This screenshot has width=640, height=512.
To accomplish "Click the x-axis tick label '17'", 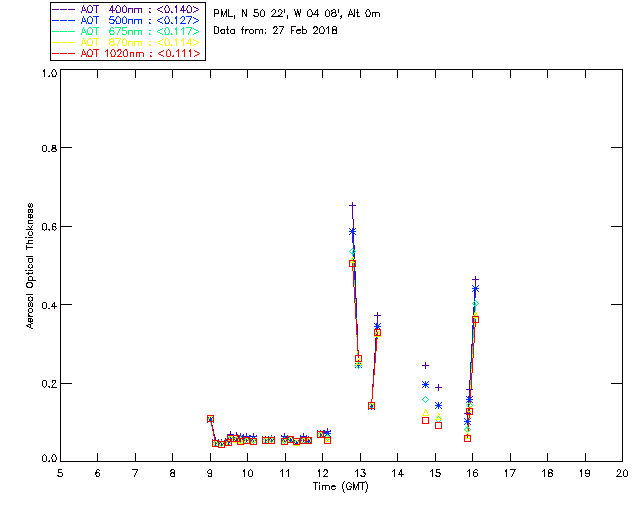I will (x=510, y=473).
